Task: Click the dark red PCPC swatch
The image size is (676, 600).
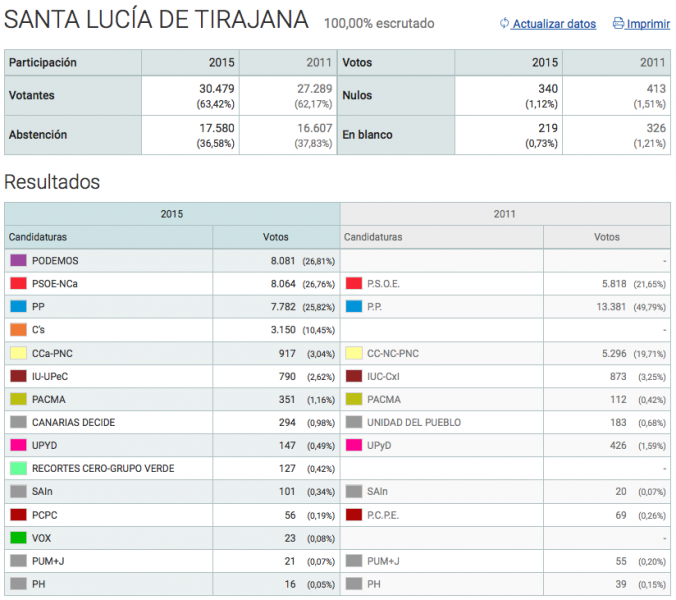Action: click(19, 515)
